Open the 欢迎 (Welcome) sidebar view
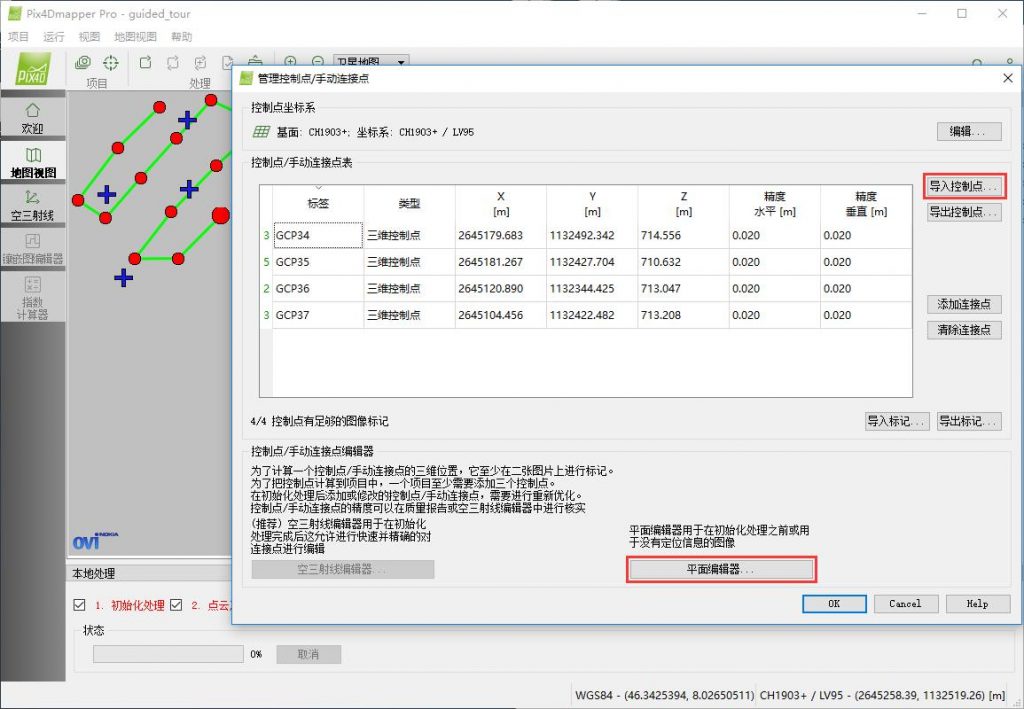 pos(33,117)
